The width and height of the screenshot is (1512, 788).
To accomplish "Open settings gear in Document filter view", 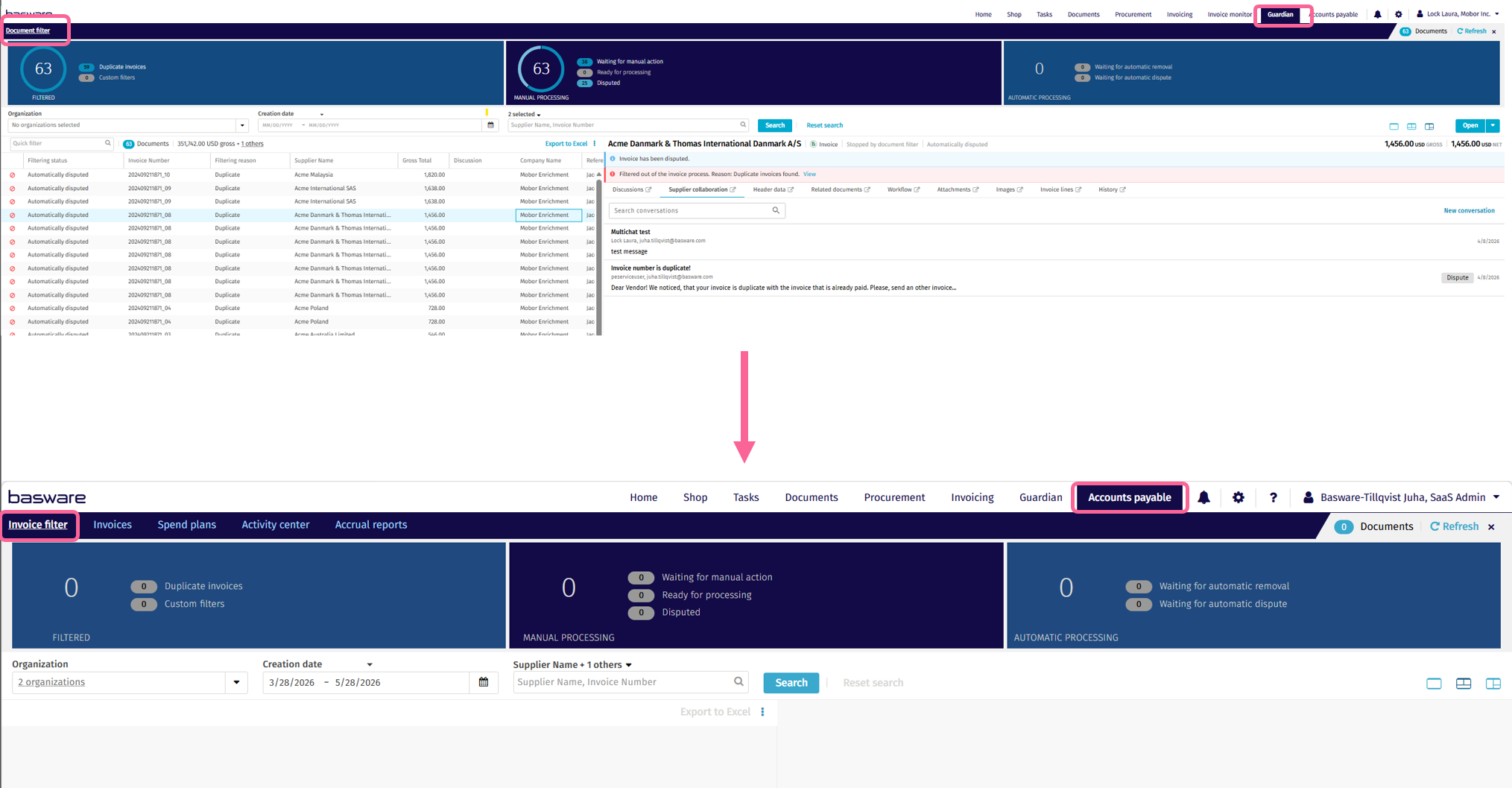I will 1398,14.
